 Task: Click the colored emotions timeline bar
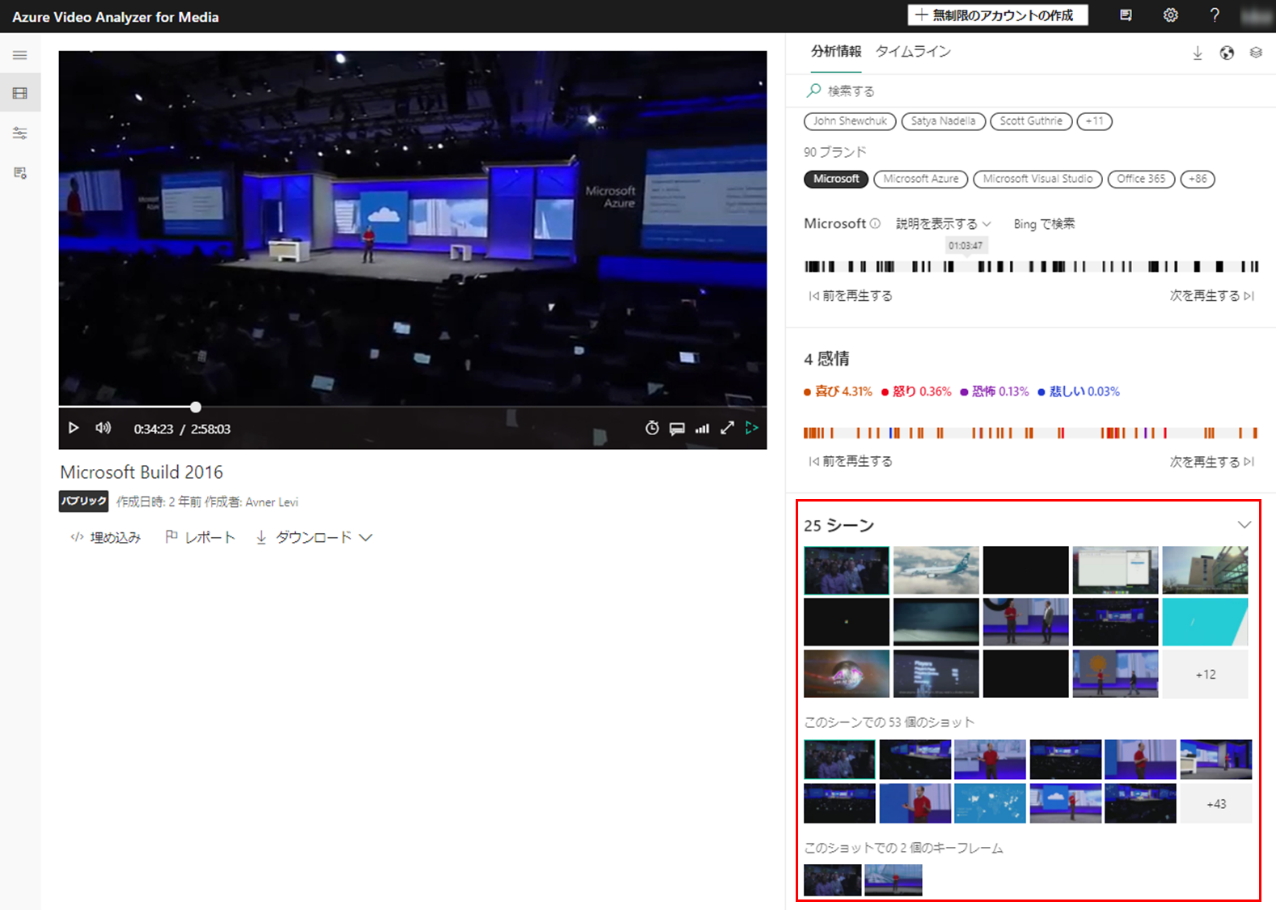(1031, 433)
